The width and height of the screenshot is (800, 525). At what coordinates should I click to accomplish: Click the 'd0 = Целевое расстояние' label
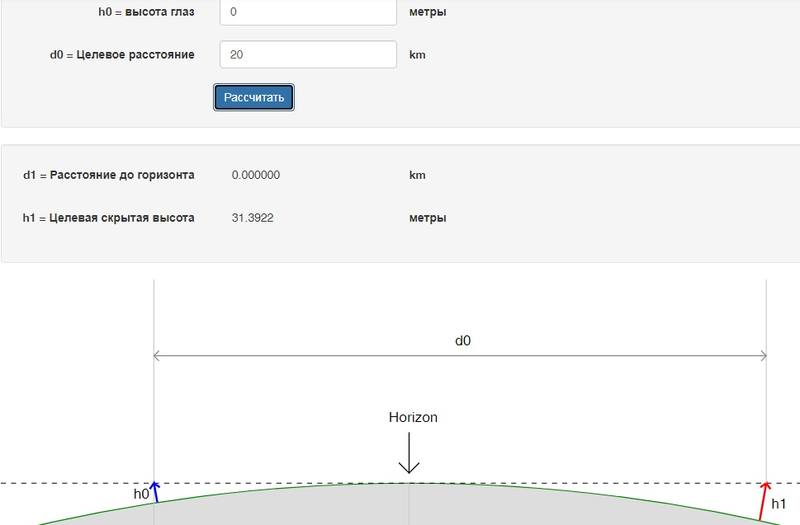tap(122, 55)
